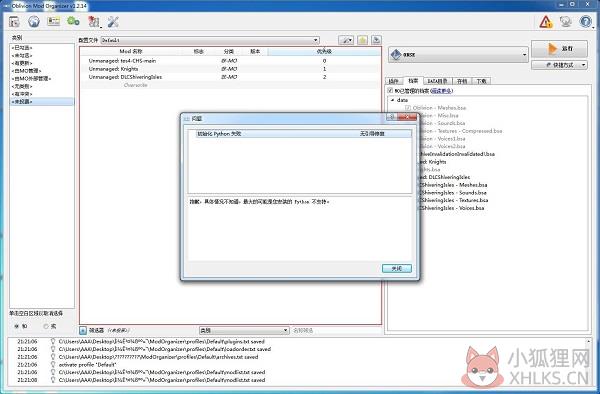The image size is (600, 394).
Task: Select Unmanaged: DLCShiveringIsles mod row
Action: click(231, 77)
